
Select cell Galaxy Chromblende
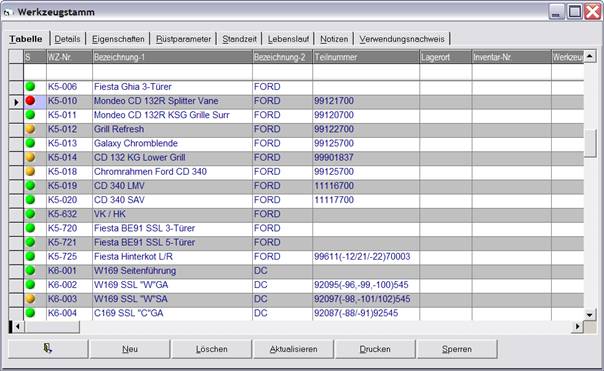(172, 143)
